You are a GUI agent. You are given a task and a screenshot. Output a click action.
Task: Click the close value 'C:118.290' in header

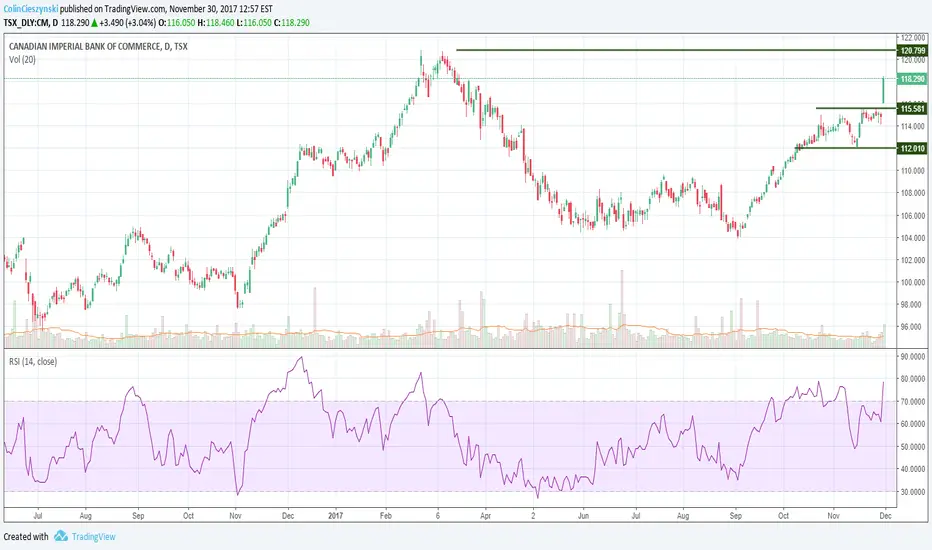coord(291,23)
